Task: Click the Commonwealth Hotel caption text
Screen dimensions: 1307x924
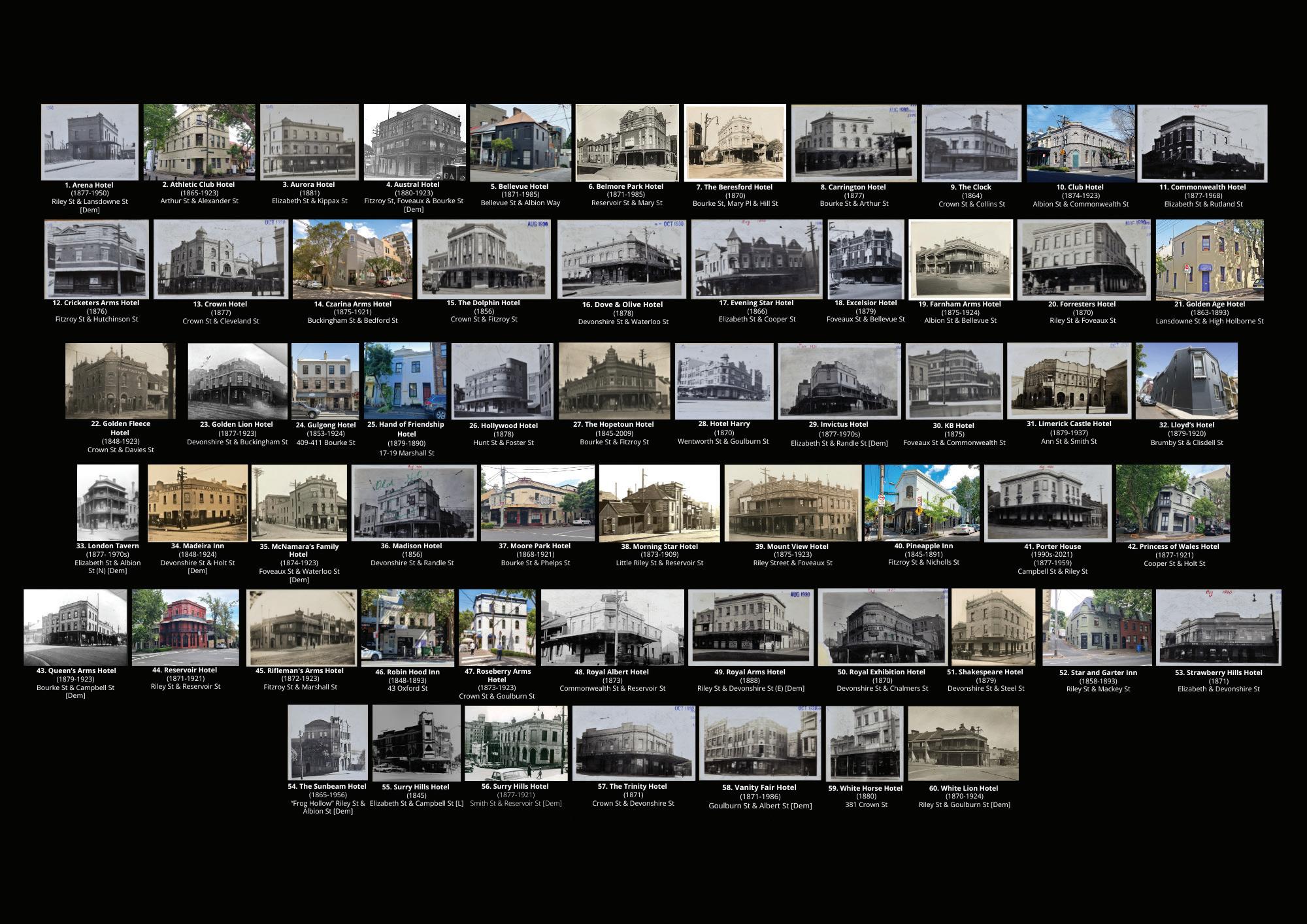Action: point(1202,187)
